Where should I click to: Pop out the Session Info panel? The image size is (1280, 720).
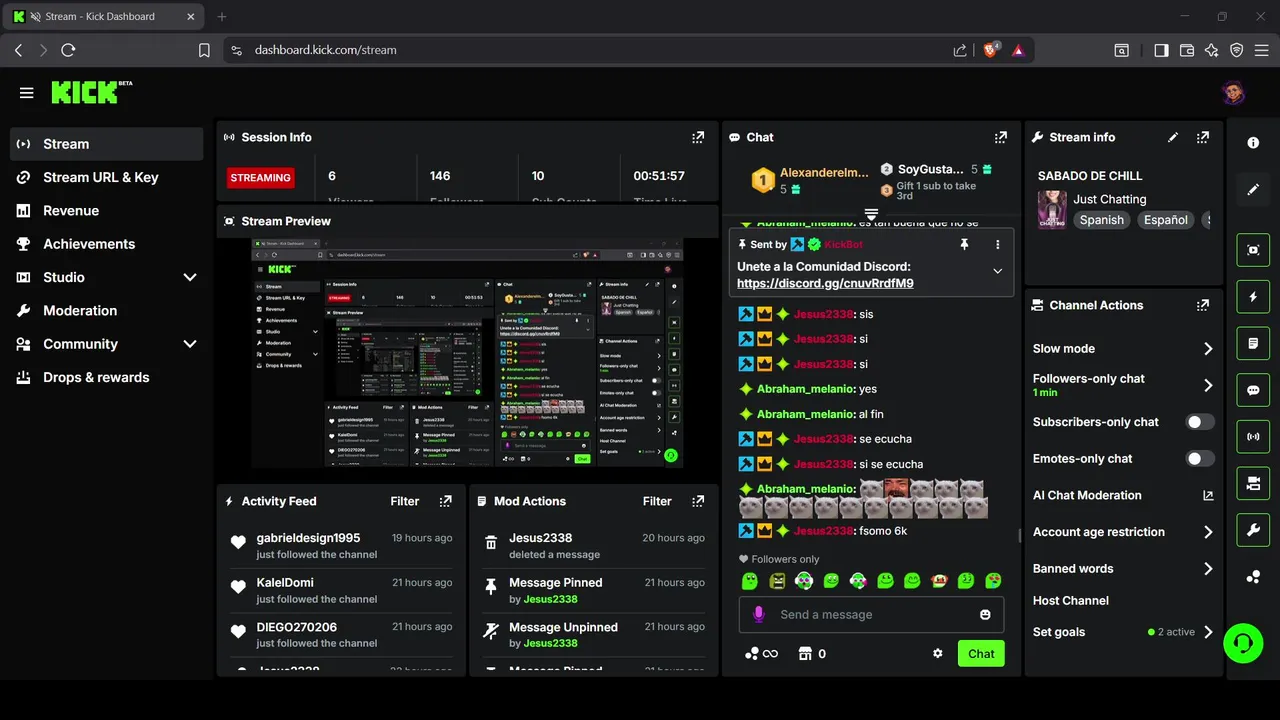pos(698,137)
